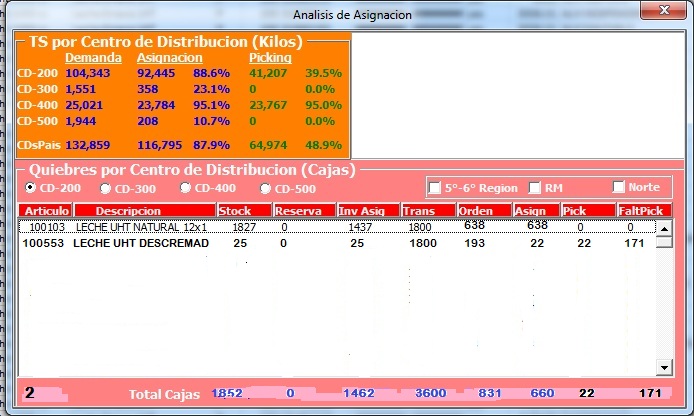Click the CD-400 row label in TS table
Screen dimensions: 694x416
[x=37, y=105]
